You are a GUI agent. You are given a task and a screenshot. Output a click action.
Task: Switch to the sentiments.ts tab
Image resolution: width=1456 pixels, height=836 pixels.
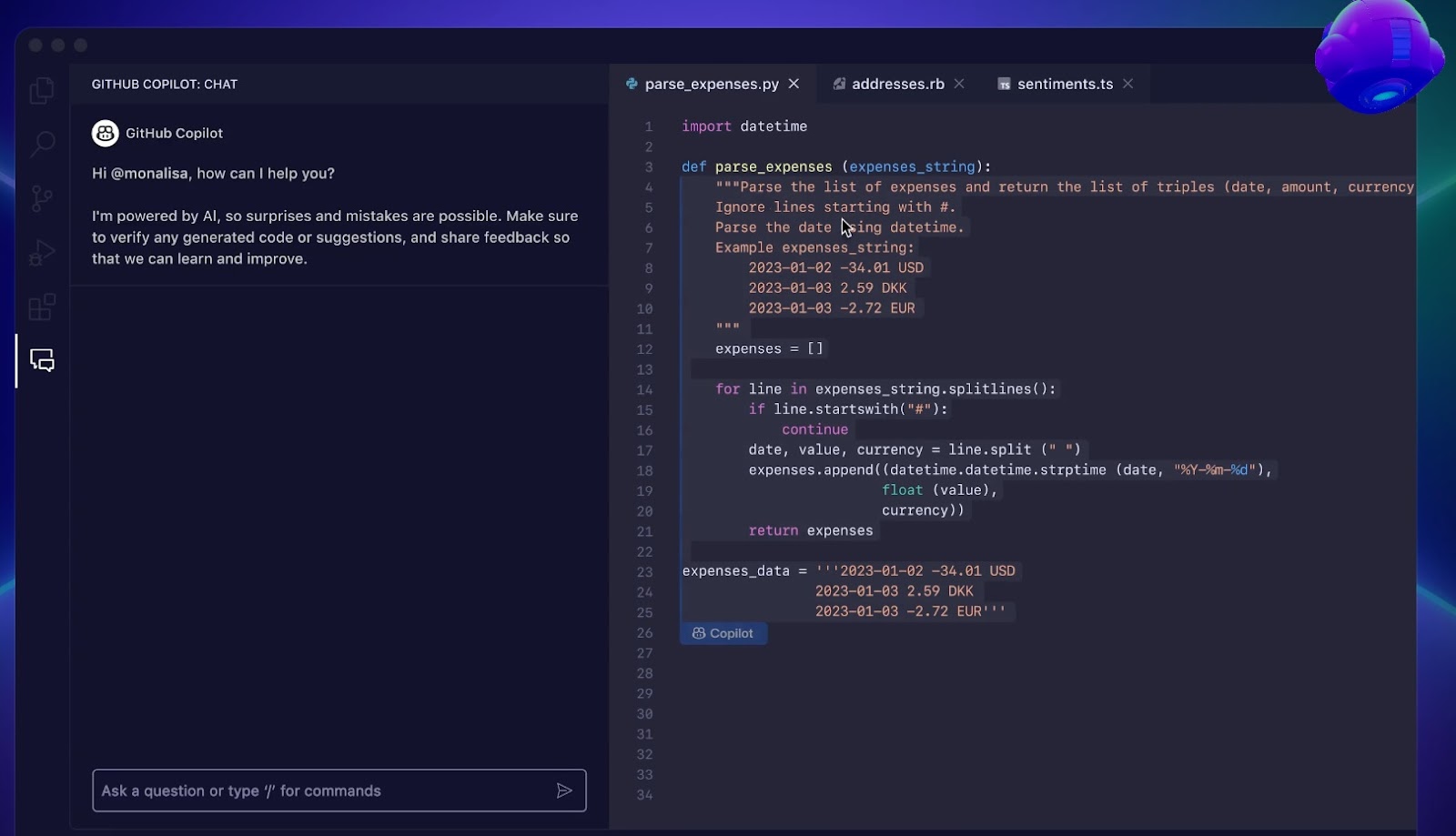click(x=1066, y=84)
